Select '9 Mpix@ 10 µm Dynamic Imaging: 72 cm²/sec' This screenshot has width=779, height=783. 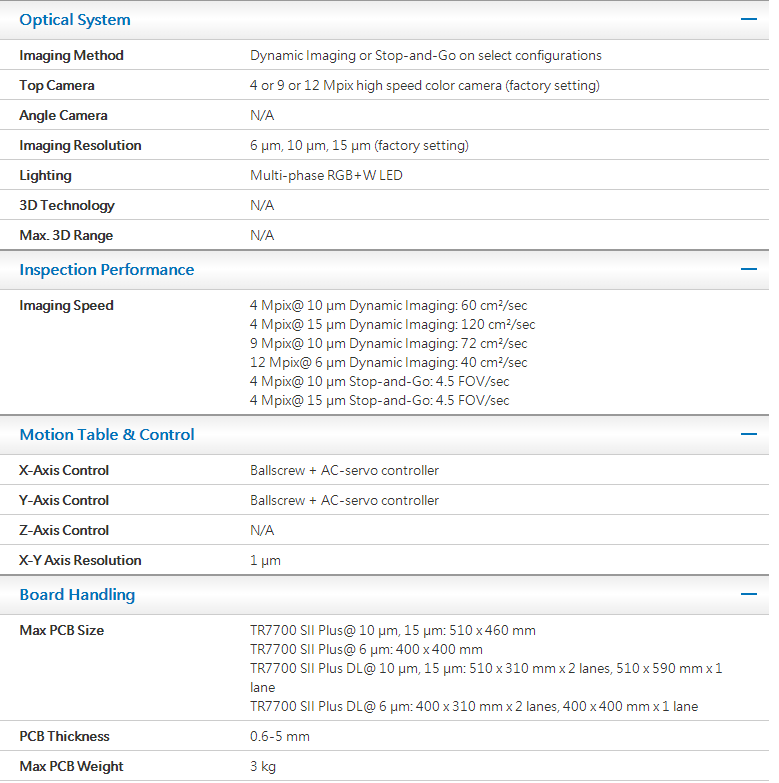pos(389,343)
